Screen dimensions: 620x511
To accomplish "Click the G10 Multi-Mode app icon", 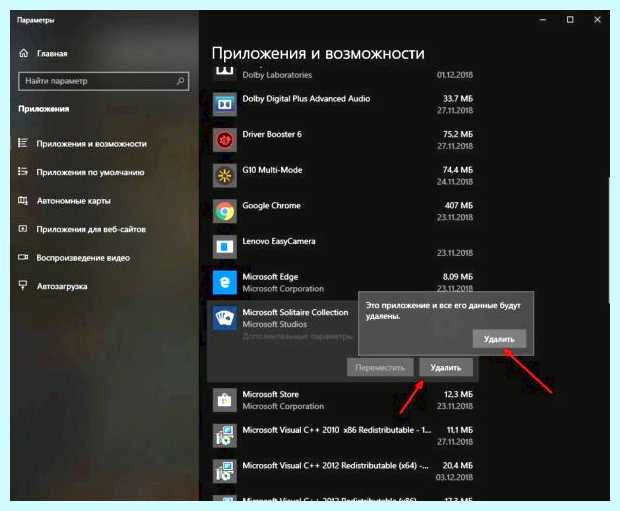I will (225, 176).
